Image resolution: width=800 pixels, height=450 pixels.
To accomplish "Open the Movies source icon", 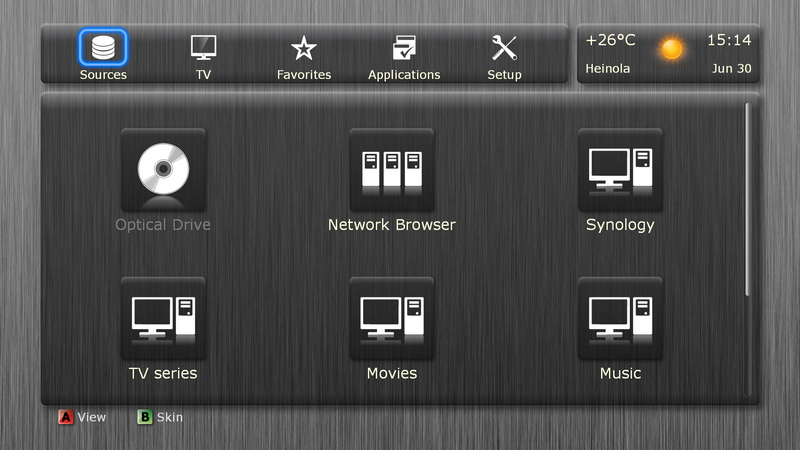I will 392,318.
